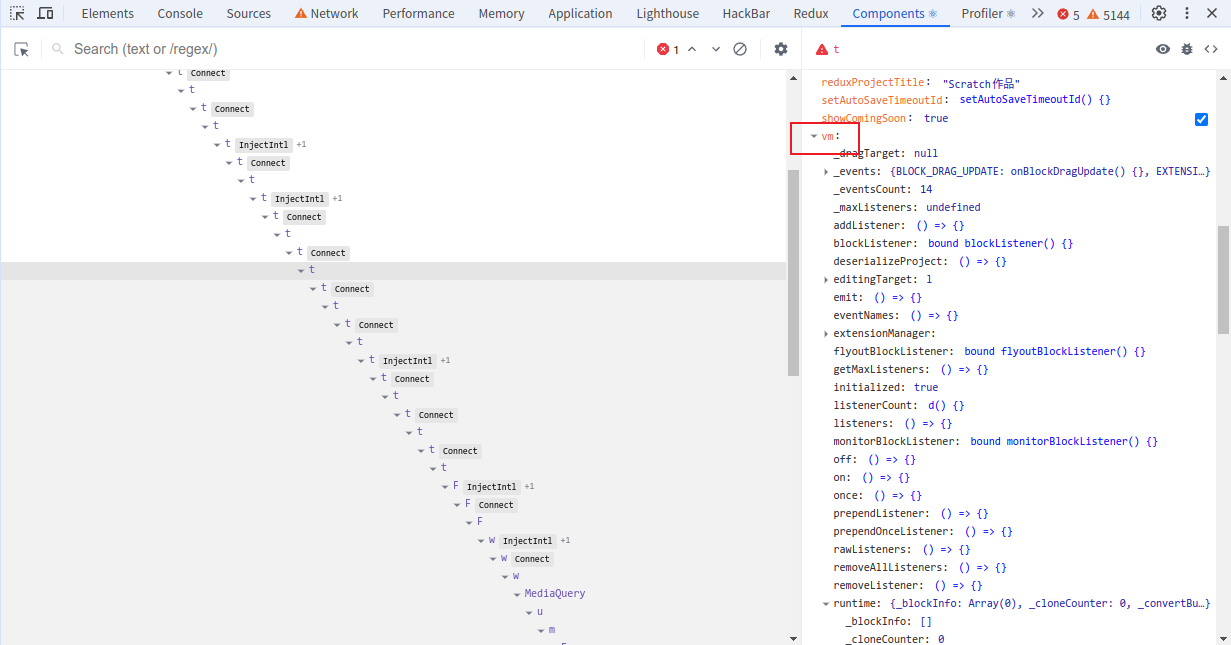1231x645 pixels.
Task: Collapse the runtime object
Action: point(825,603)
